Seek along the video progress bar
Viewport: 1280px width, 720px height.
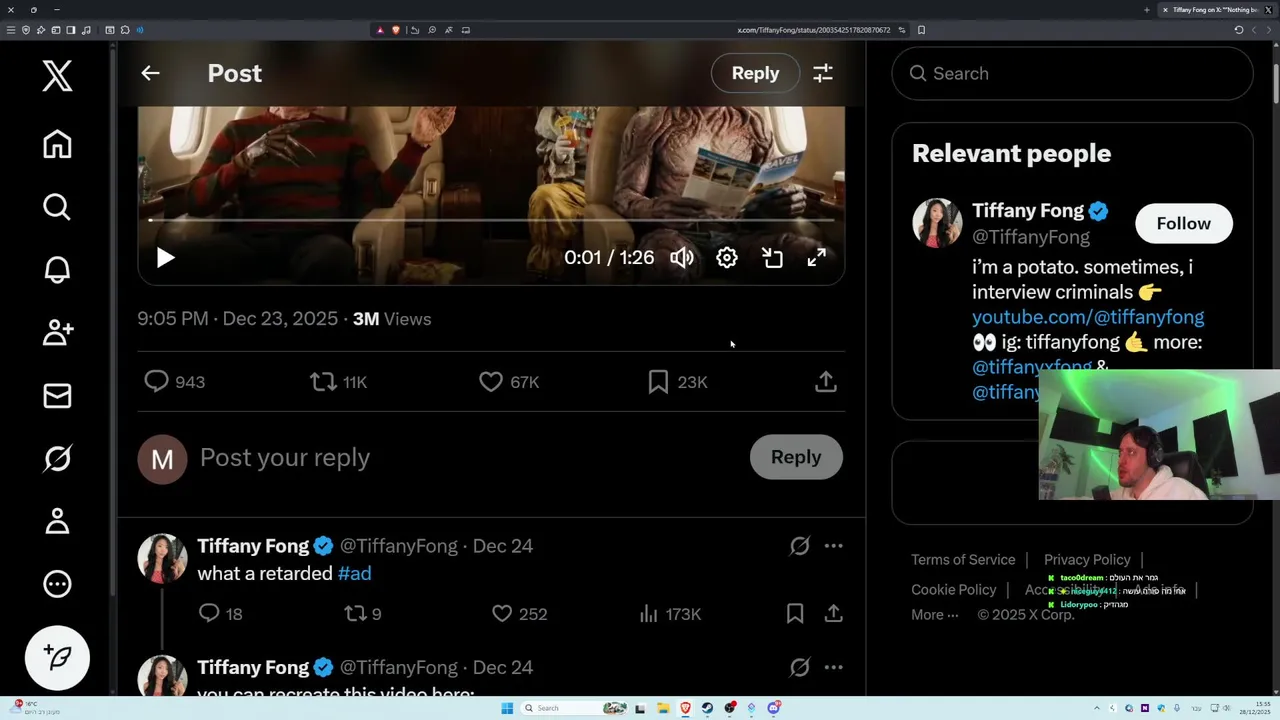pyautogui.click(x=491, y=220)
